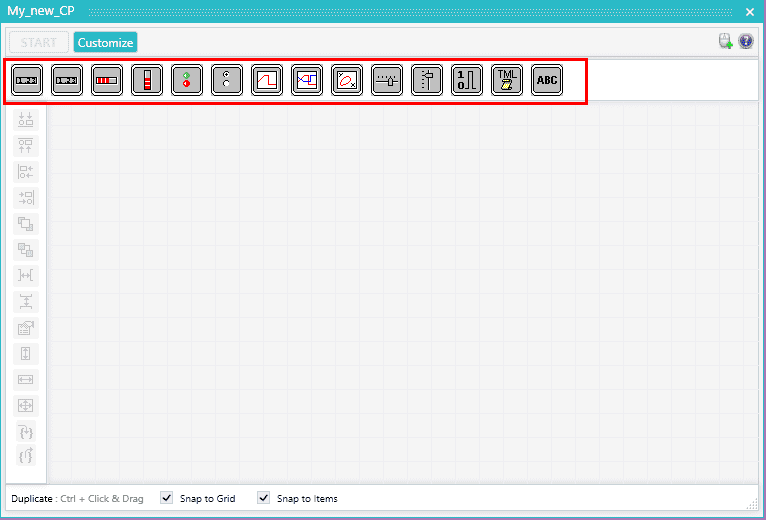Select the second value object icon from left
Viewport: 766px width, 520px height.
(67, 80)
